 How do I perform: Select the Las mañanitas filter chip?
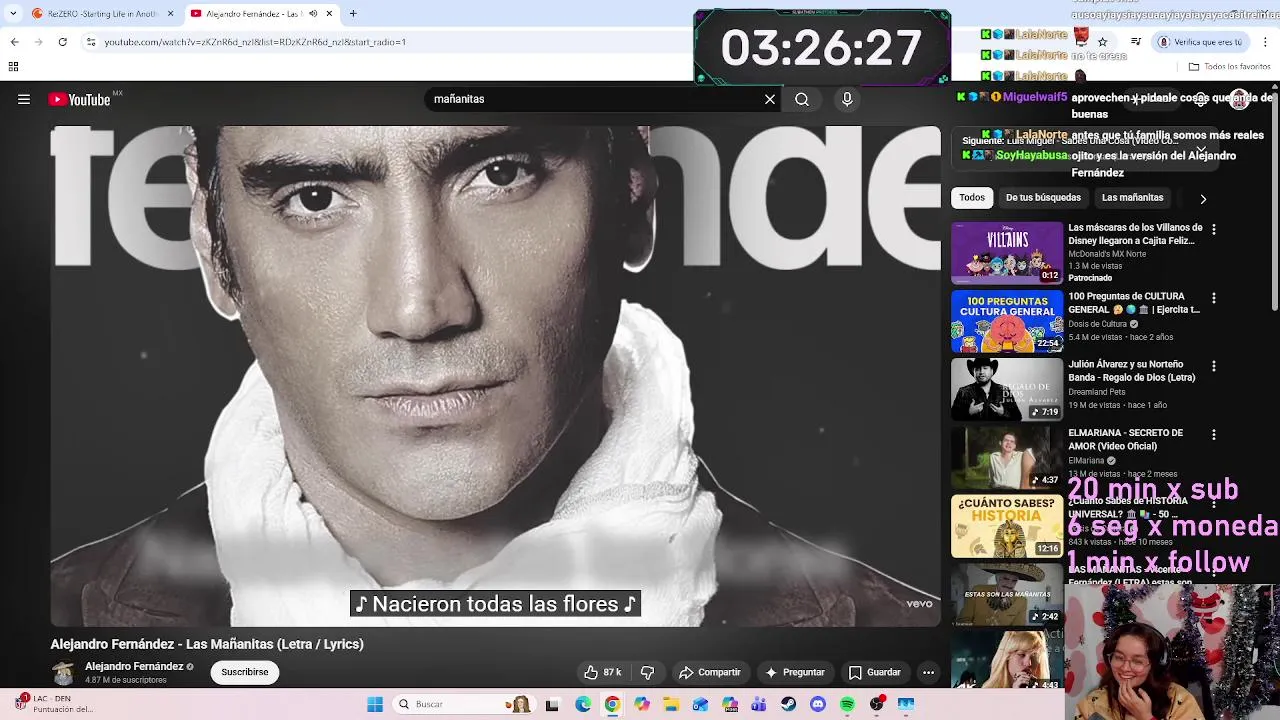tap(1132, 197)
